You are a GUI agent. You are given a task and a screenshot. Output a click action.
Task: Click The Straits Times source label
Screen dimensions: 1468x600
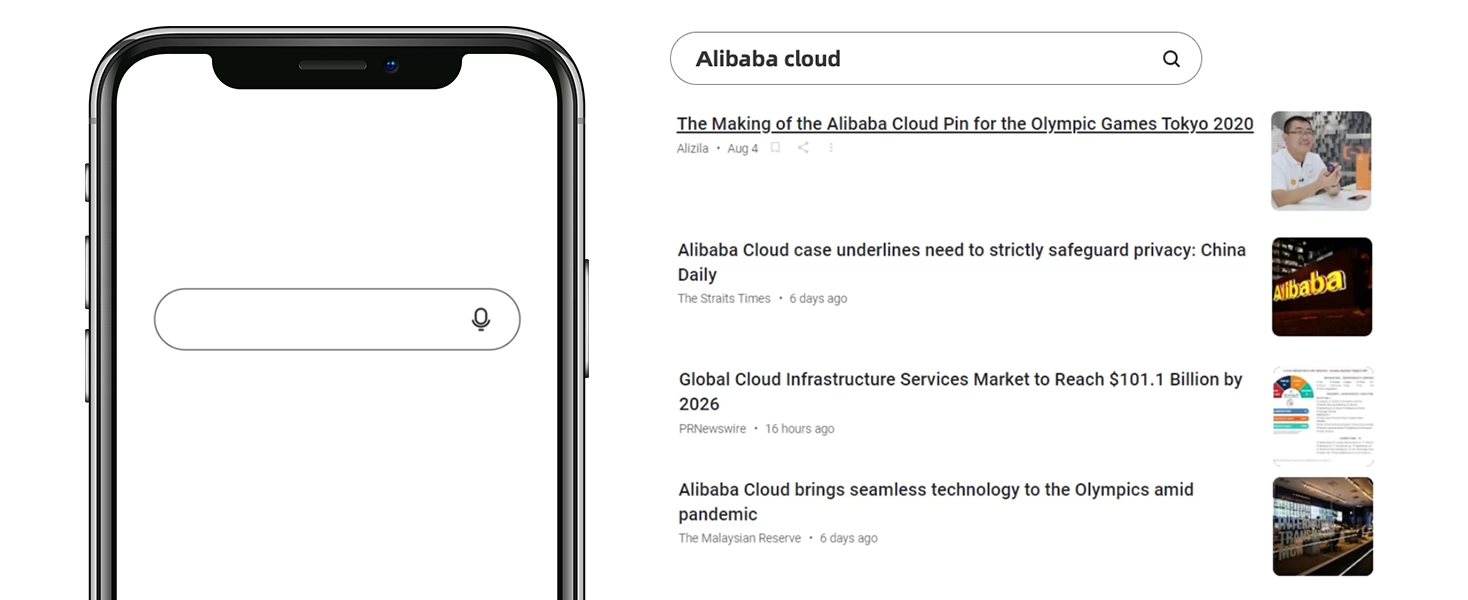tap(724, 298)
